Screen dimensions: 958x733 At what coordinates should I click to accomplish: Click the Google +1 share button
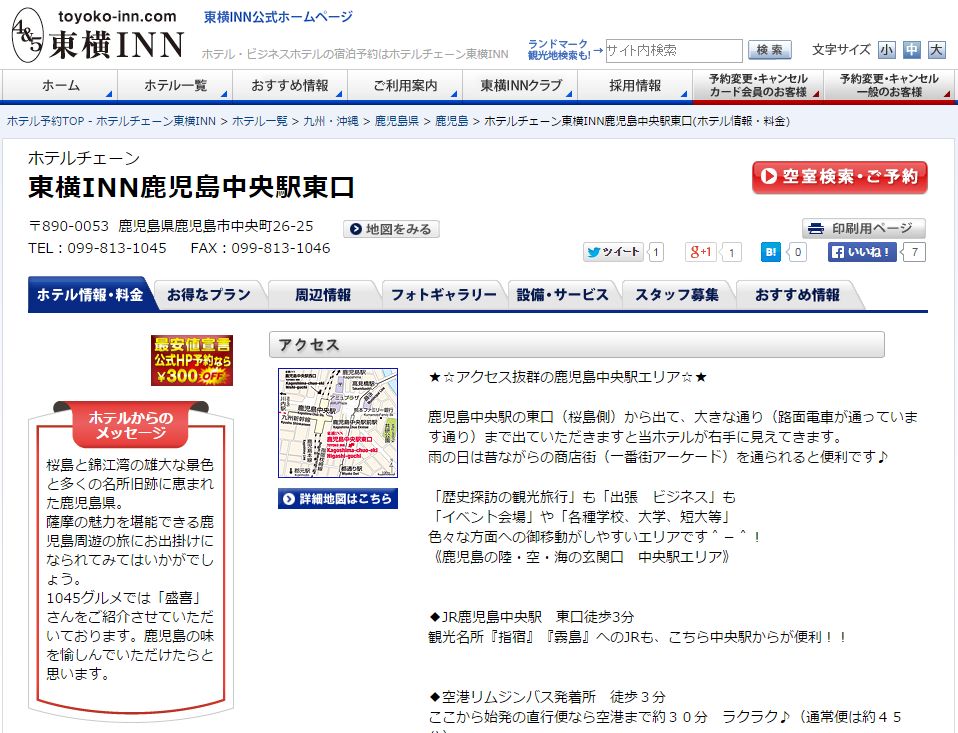700,252
